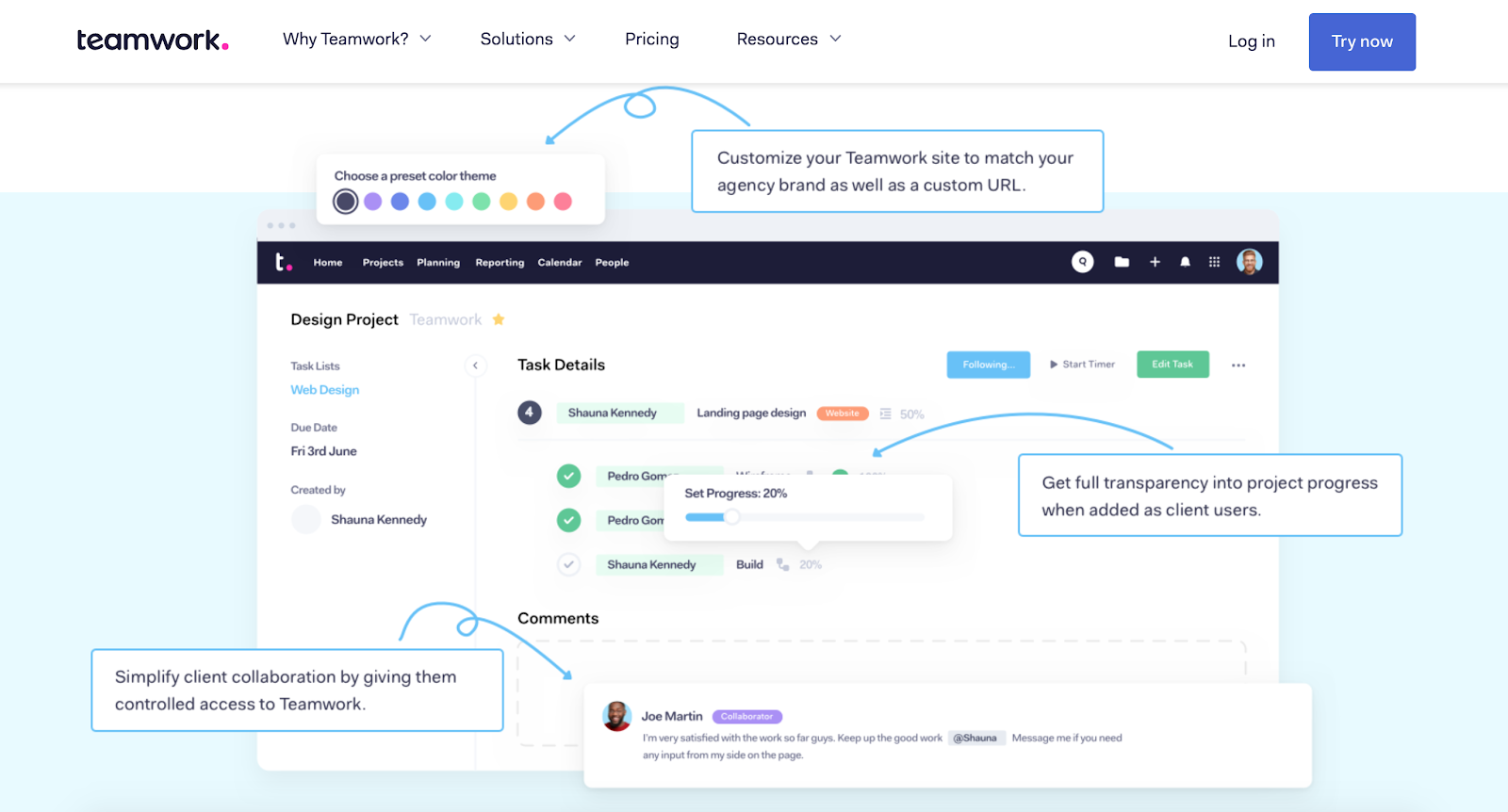Click the Shauna Kennedy creator avatar
Viewport: 1508px width, 812px height.
306,519
